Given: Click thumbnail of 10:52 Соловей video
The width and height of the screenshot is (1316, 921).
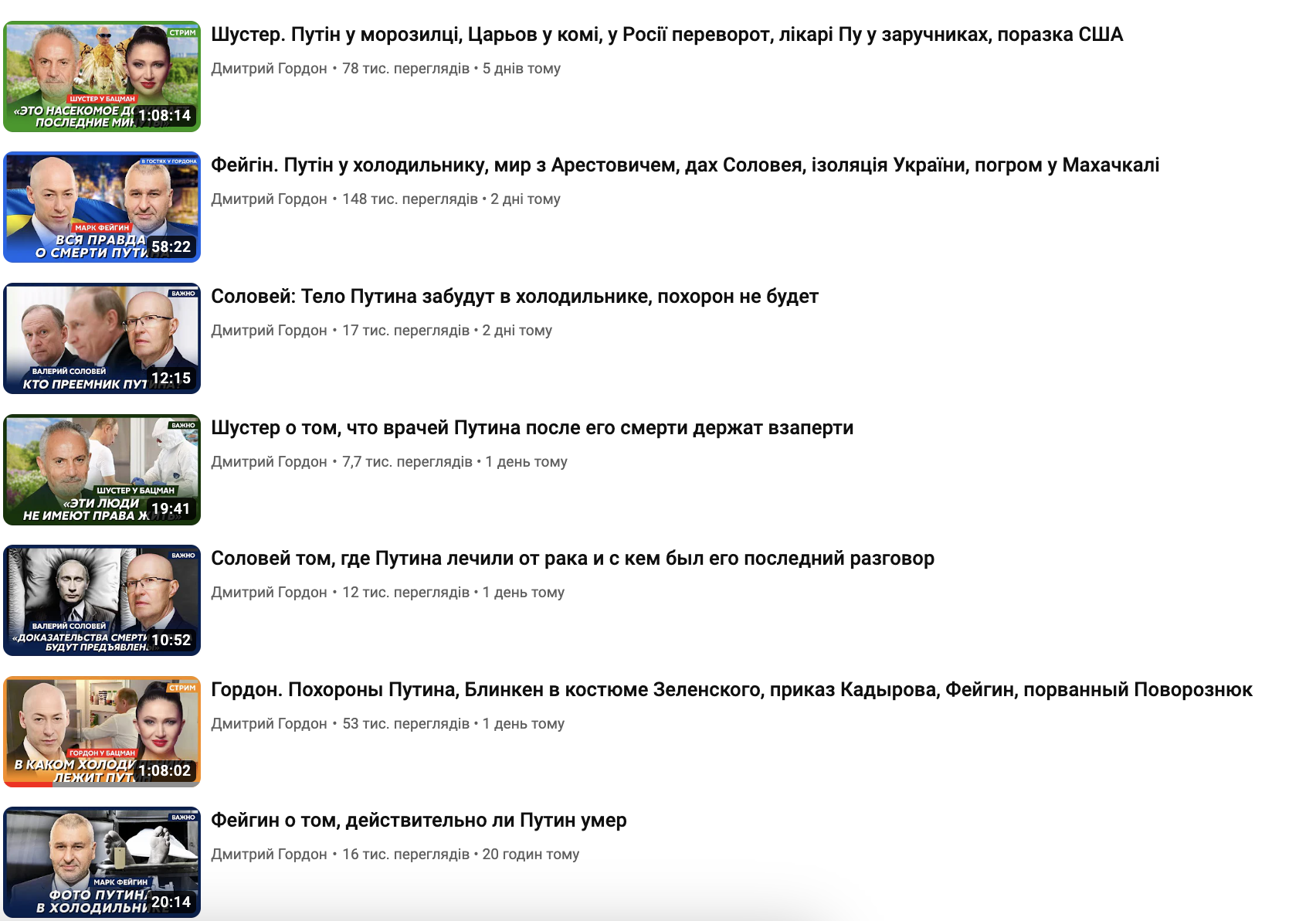Looking at the screenshot, I should click(102, 600).
